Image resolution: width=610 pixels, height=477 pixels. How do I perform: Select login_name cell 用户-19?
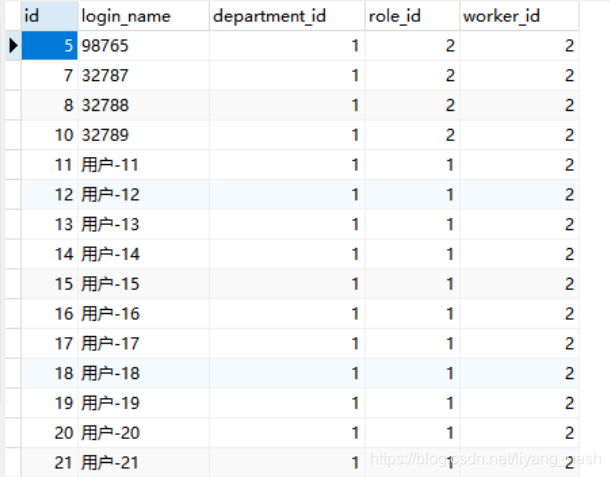pyautogui.click(x=144, y=403)
